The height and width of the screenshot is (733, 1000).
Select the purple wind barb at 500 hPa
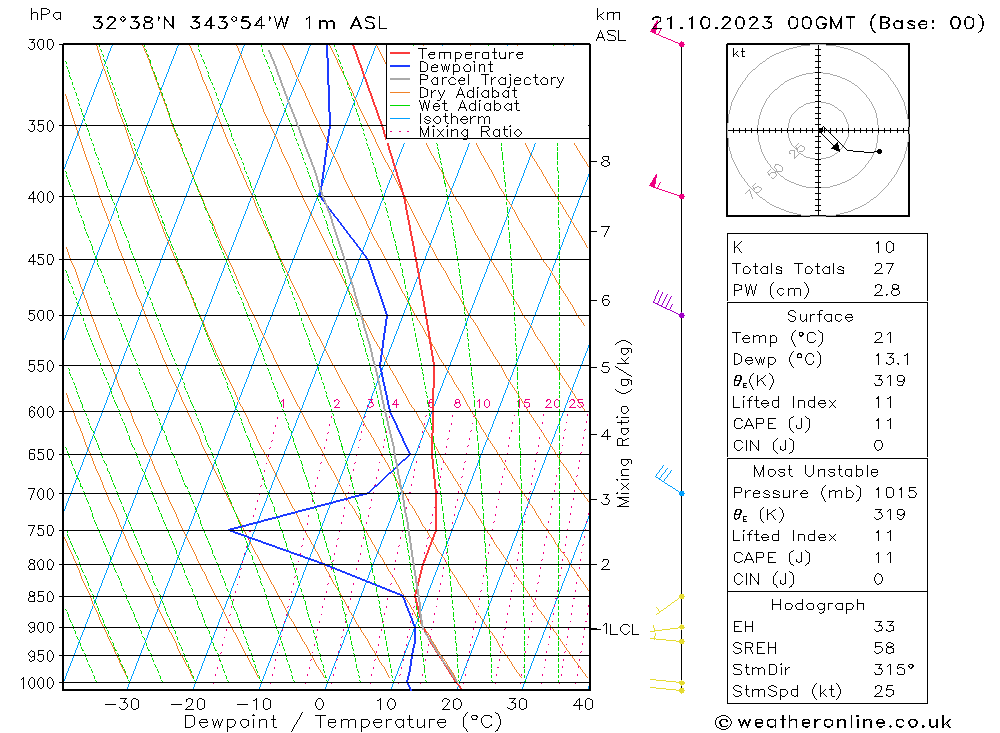(668, 304)
